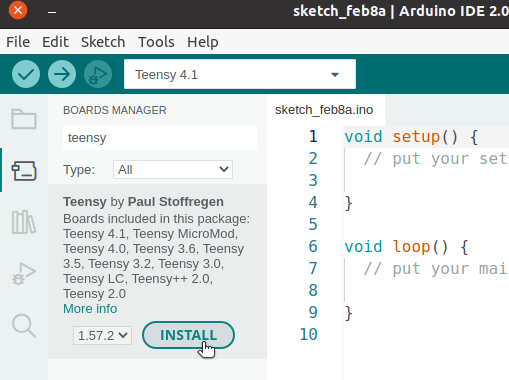The height and width of the screenshot is (380, 509).
Task: Click the Verify checkmark button
Action: [26, 74]
